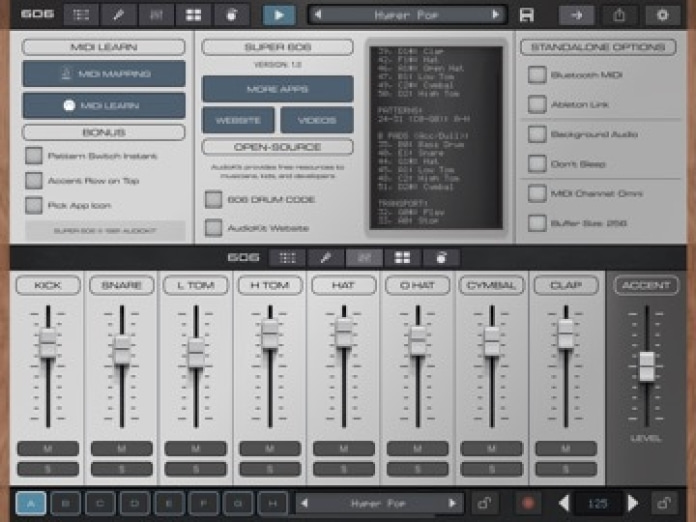Open the MIDI Mapping button
The height and width of the screenshot is (522, 696).
[104, 74]
